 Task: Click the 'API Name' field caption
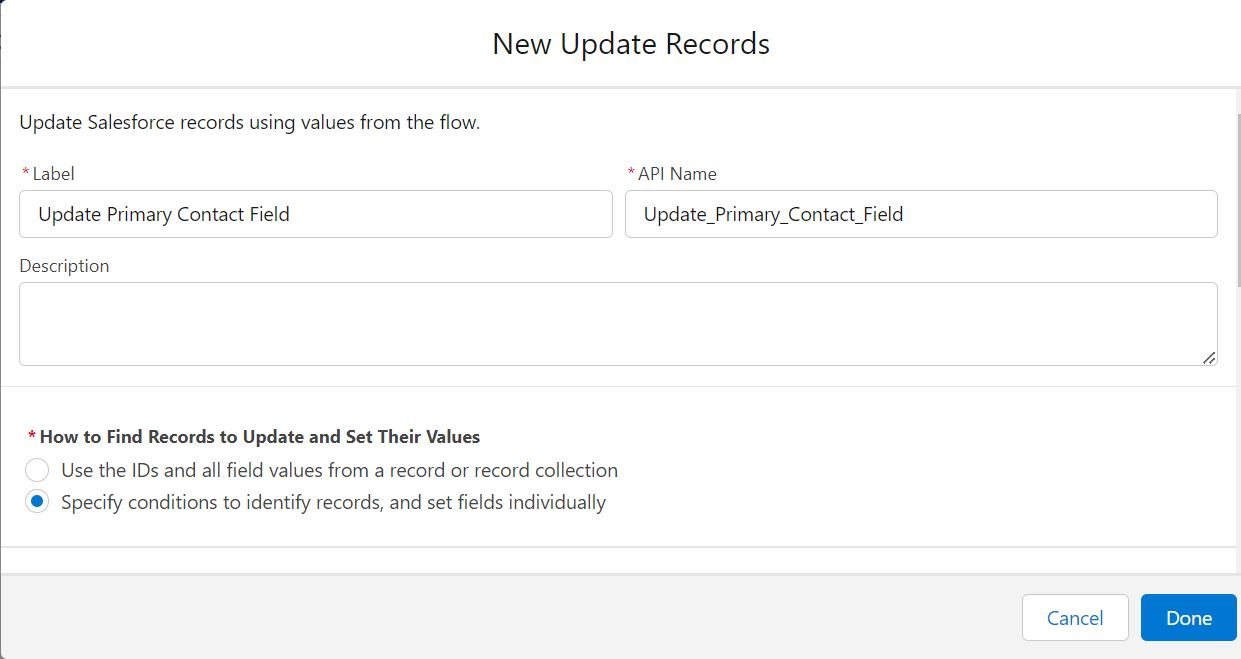tap(677, 174)
